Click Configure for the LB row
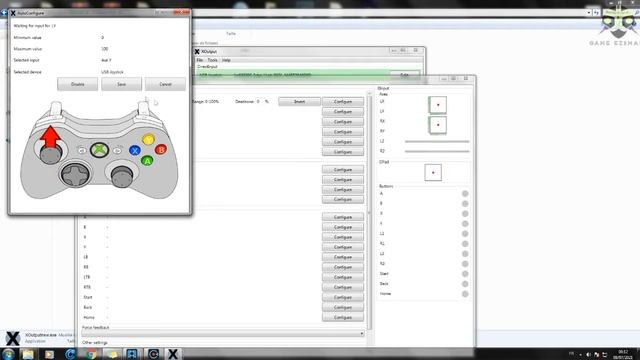640x360 pixels. [x=343, y=257]
